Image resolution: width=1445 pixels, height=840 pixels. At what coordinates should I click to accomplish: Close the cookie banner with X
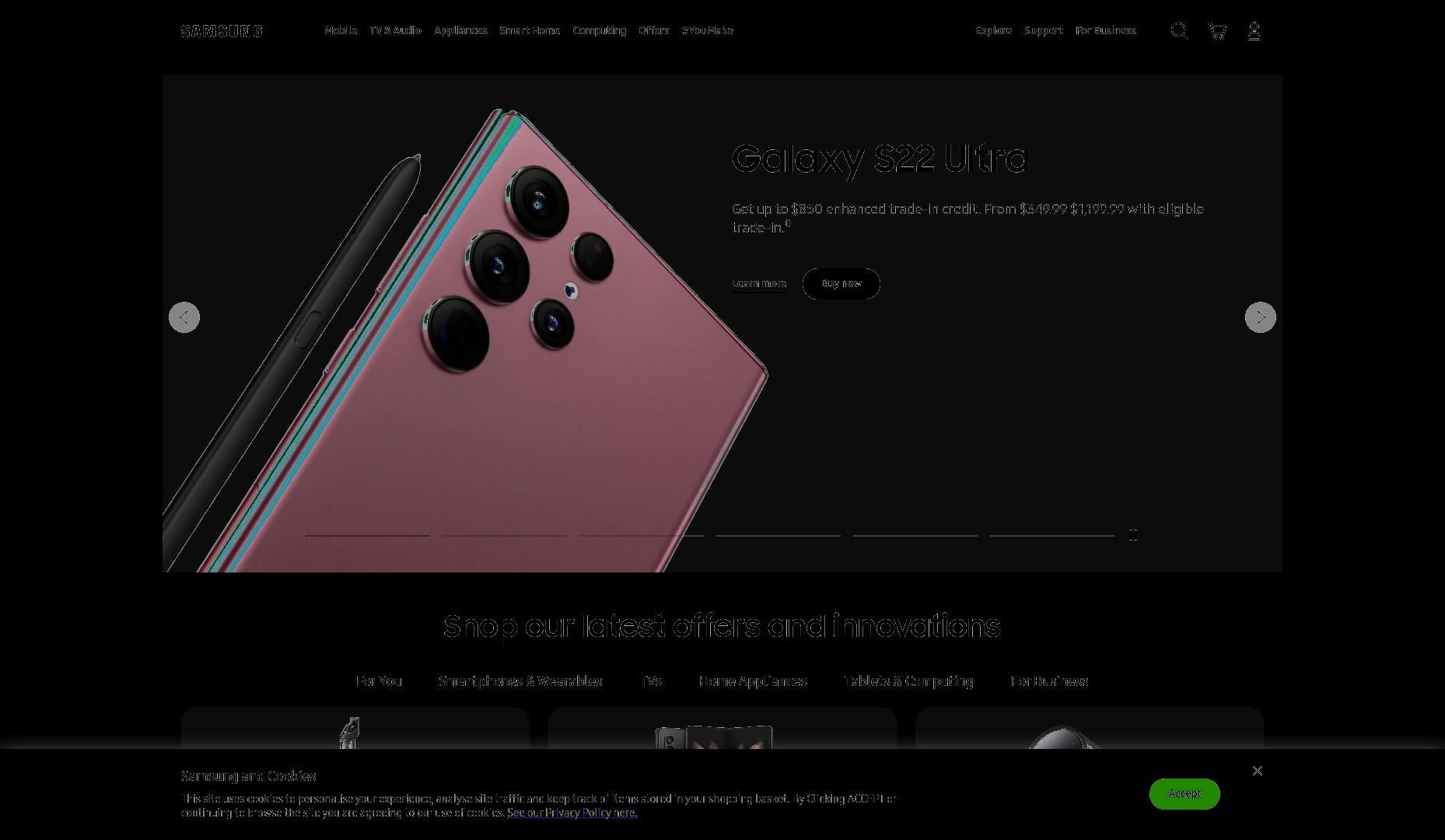click(1257, 771)
